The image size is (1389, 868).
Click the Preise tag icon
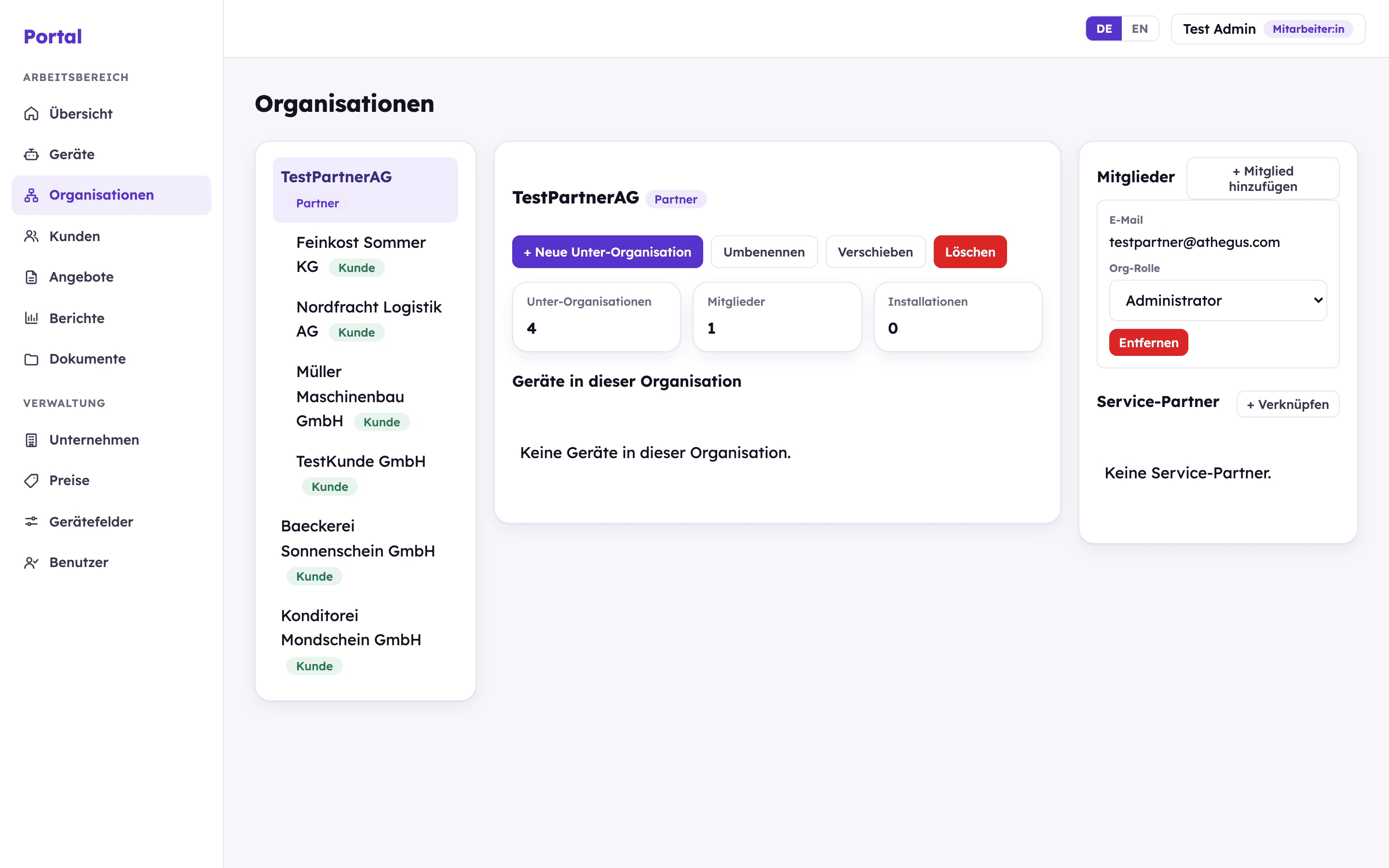(x=31, y=480)
